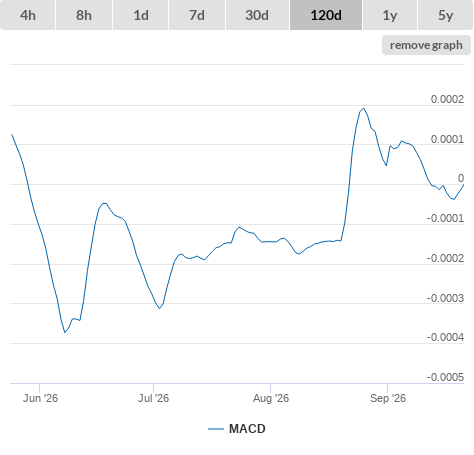Click the Jul '26 axis label

point(153,398)
